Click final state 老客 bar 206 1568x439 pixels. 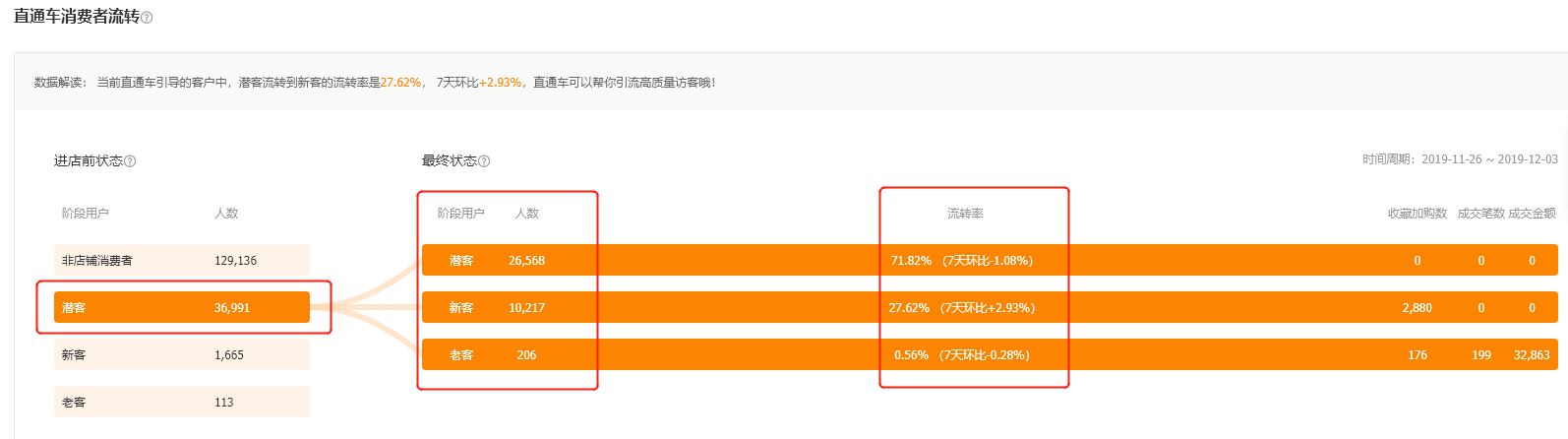[x=990, y=354]
